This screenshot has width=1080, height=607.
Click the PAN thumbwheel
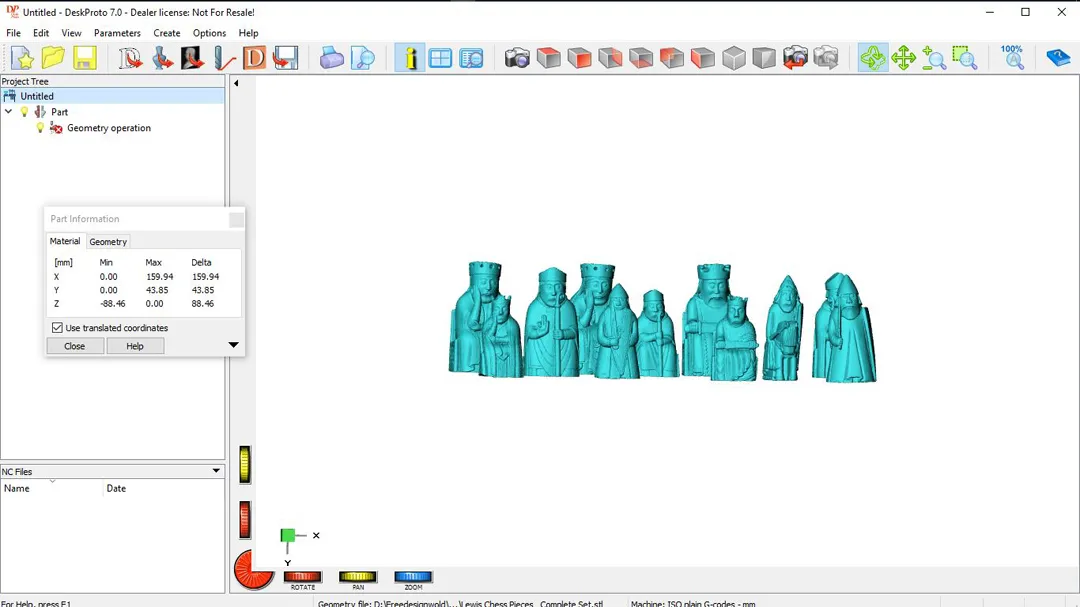[357, 577]
